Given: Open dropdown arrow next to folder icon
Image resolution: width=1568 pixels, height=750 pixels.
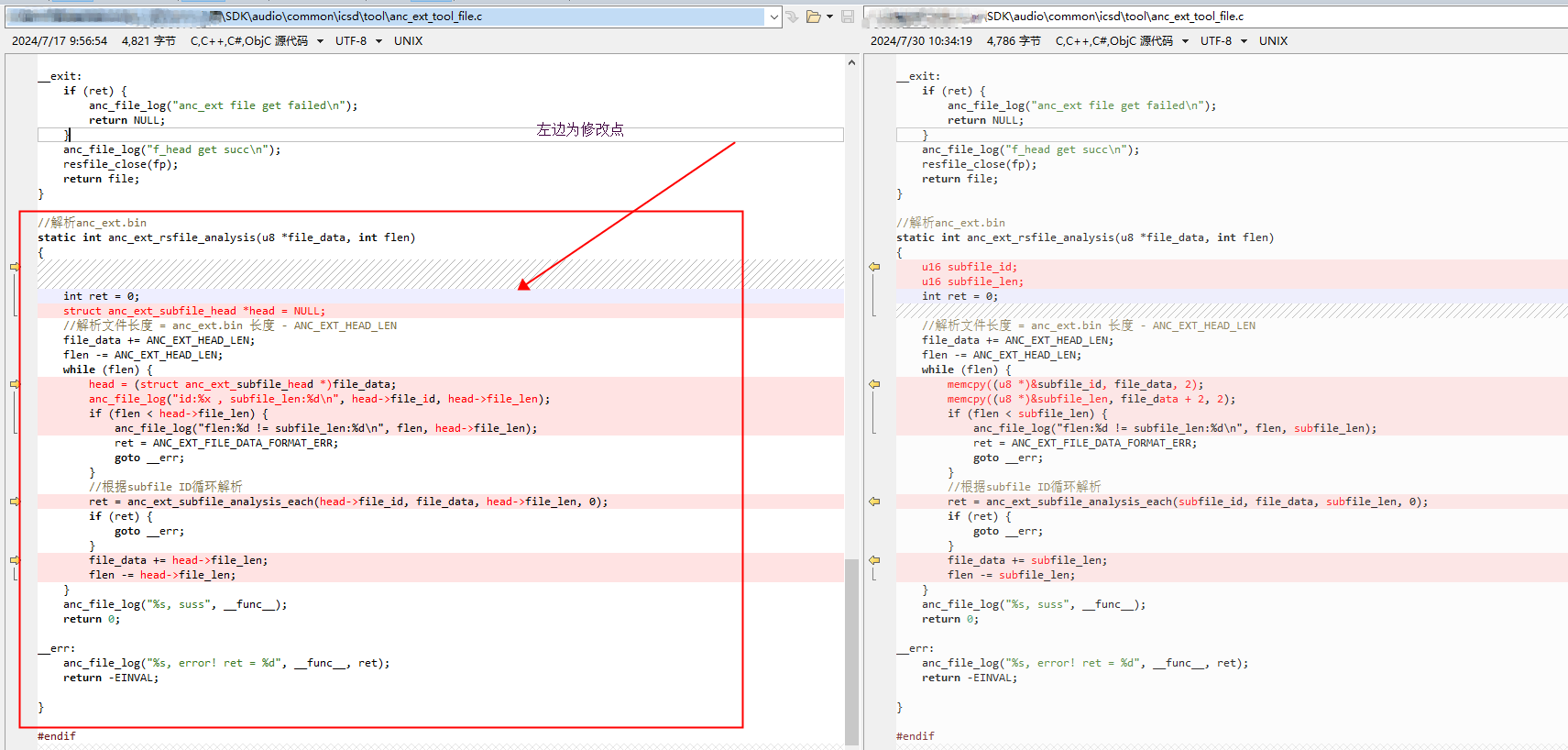Looking at the screenshot, I should 830,17.
